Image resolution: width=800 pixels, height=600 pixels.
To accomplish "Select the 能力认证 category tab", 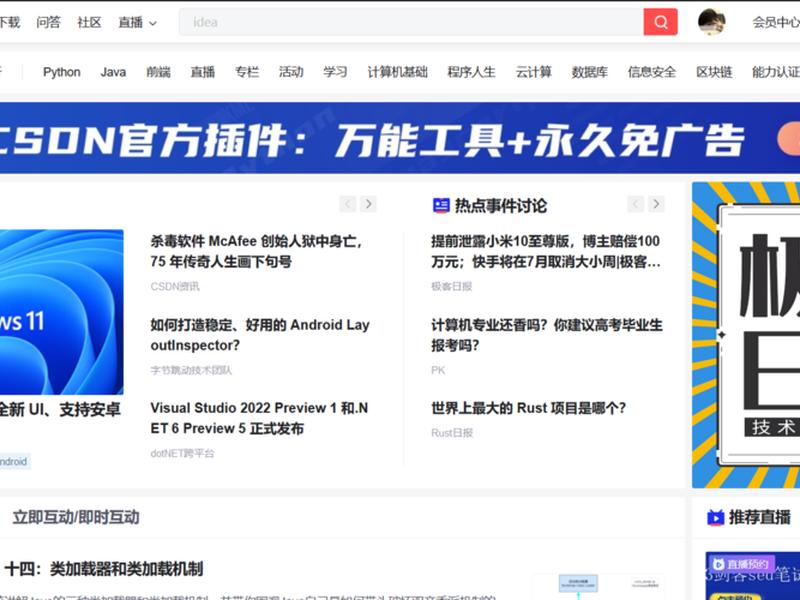I will click(x=776, y=72).
